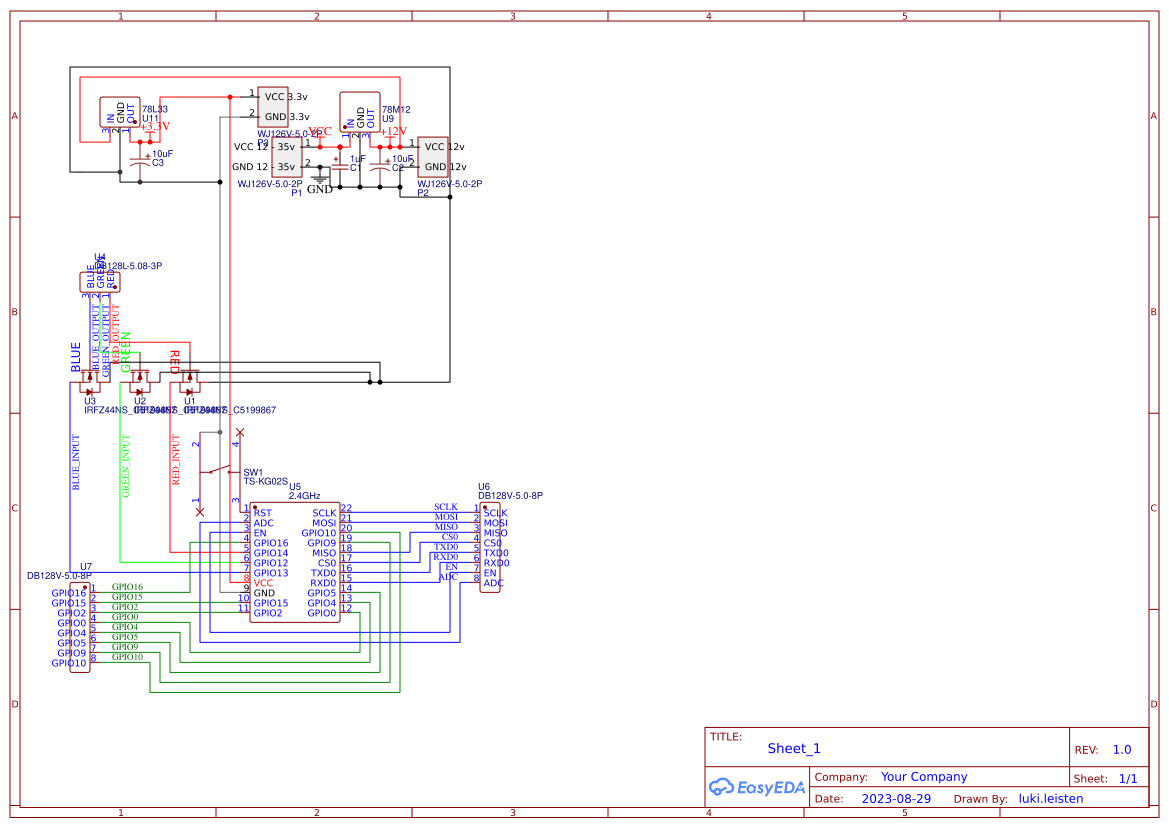Select the sheet number 1/1
The width and height of the screenshot is (1169, 828).
pyautogui.click(x=1128, y=779)
